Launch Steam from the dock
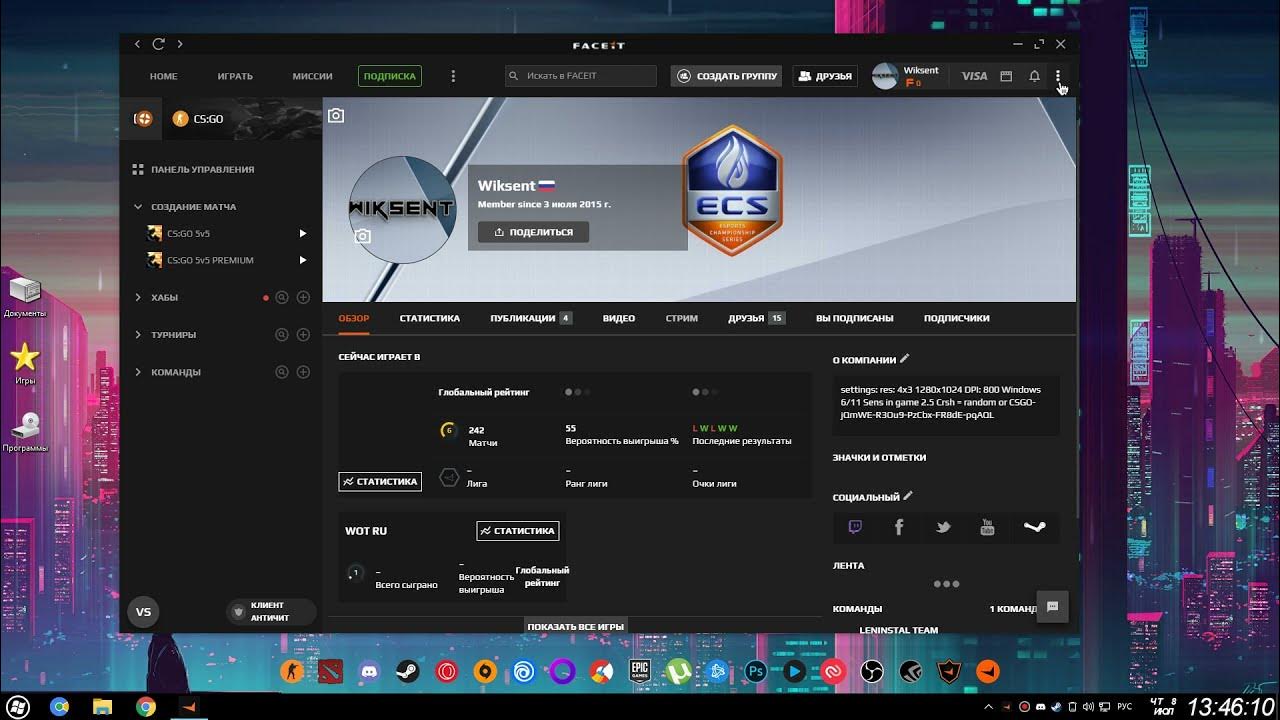Screen dimensions: 1280x720 [x=408, y=671]
